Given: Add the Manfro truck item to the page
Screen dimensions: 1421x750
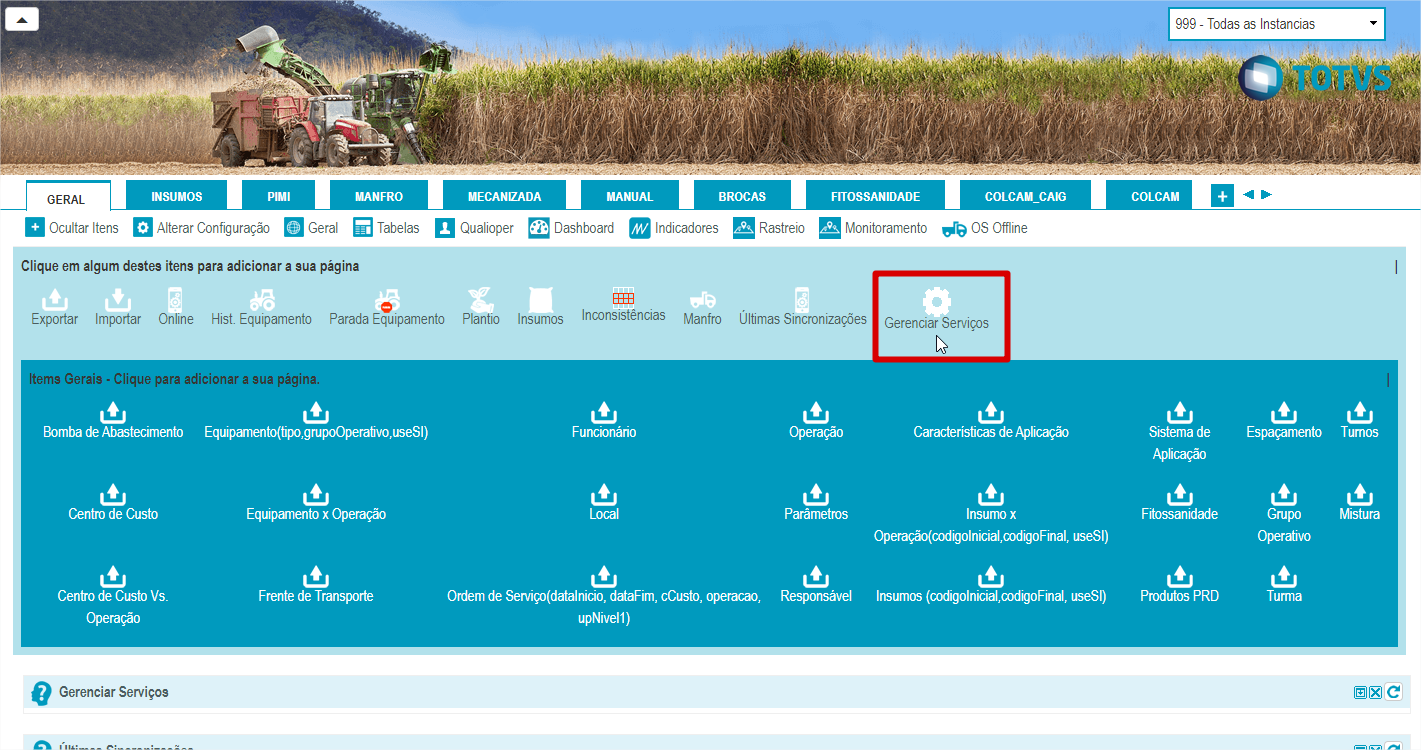Looking at the screenshot, I should (x=702, y=307).
